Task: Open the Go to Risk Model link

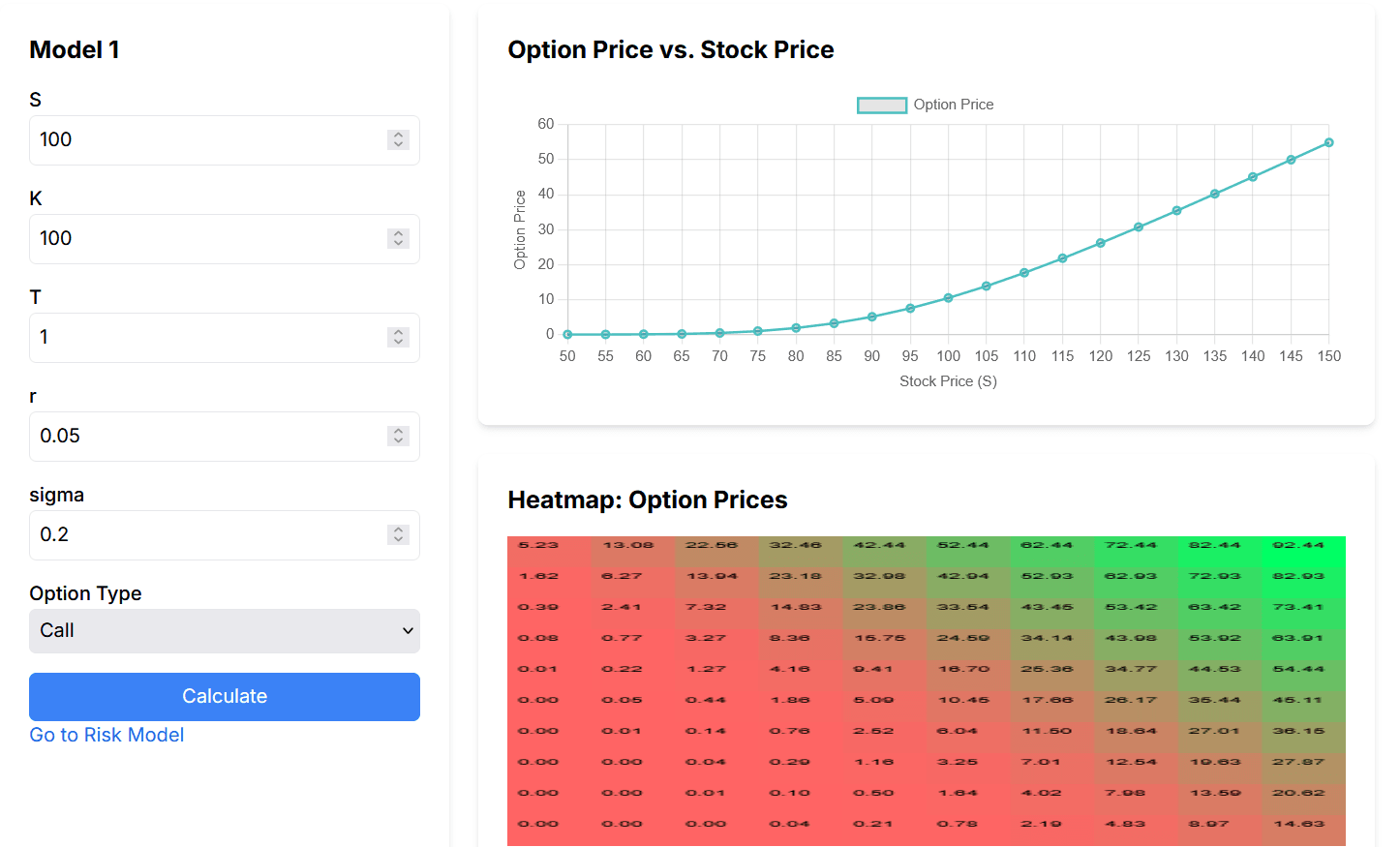Action: [x=107, y=735]
